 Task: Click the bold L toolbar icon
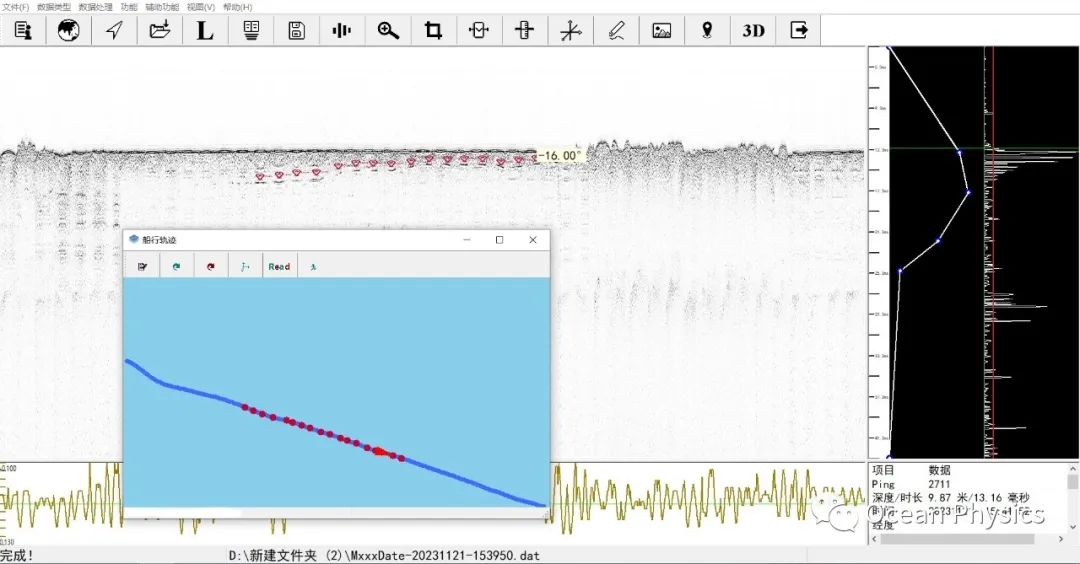click(x=205, y=30)
